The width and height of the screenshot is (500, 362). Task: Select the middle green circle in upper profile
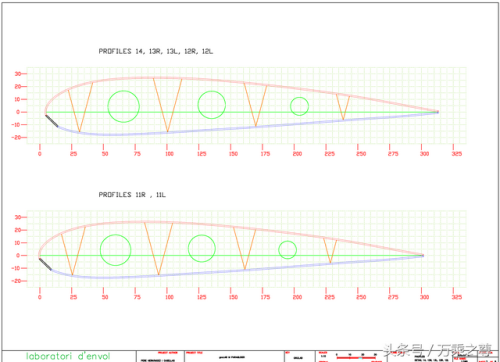(212, 105)
